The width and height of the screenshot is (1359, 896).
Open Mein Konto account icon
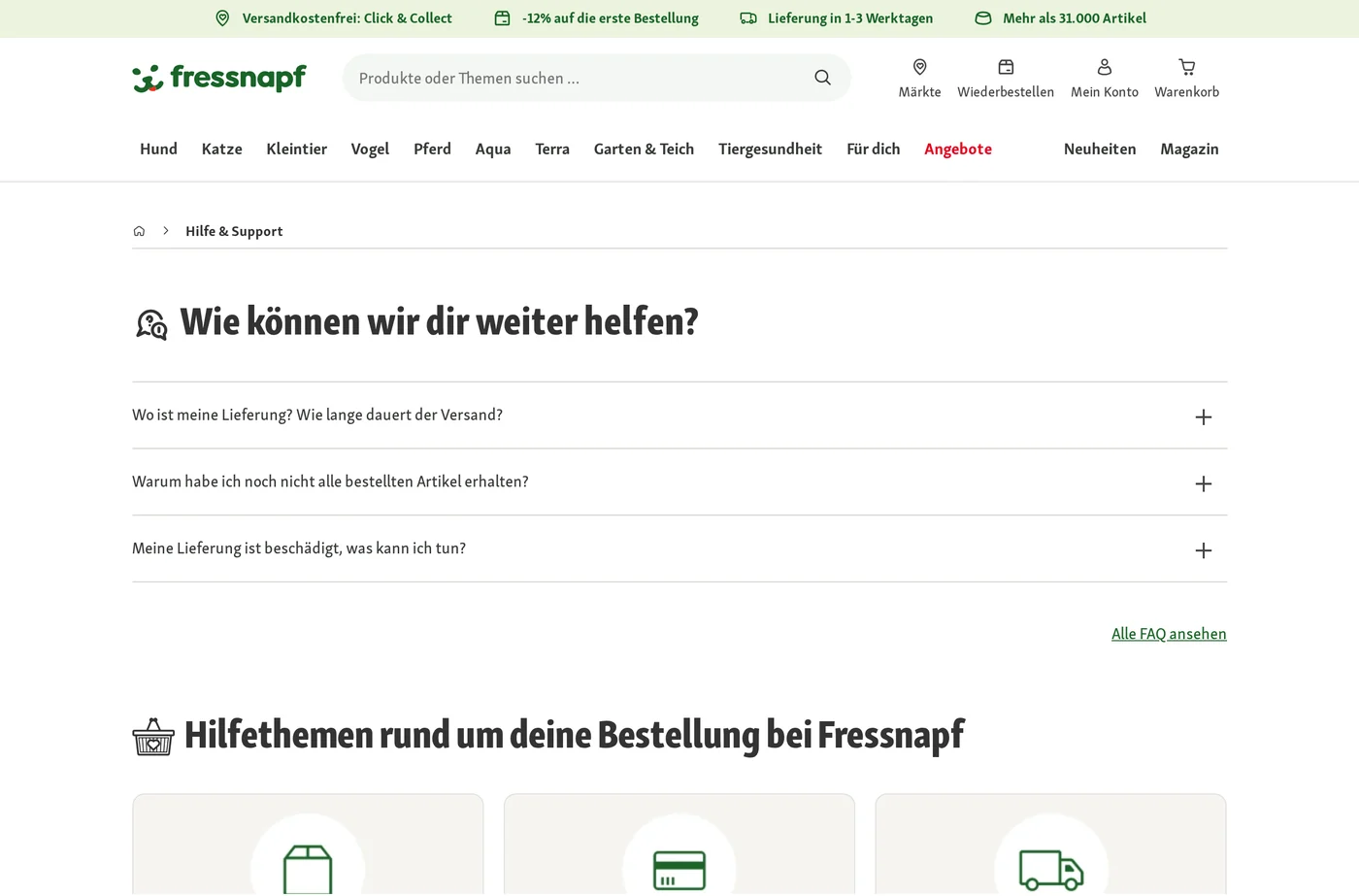(1105, 67)
